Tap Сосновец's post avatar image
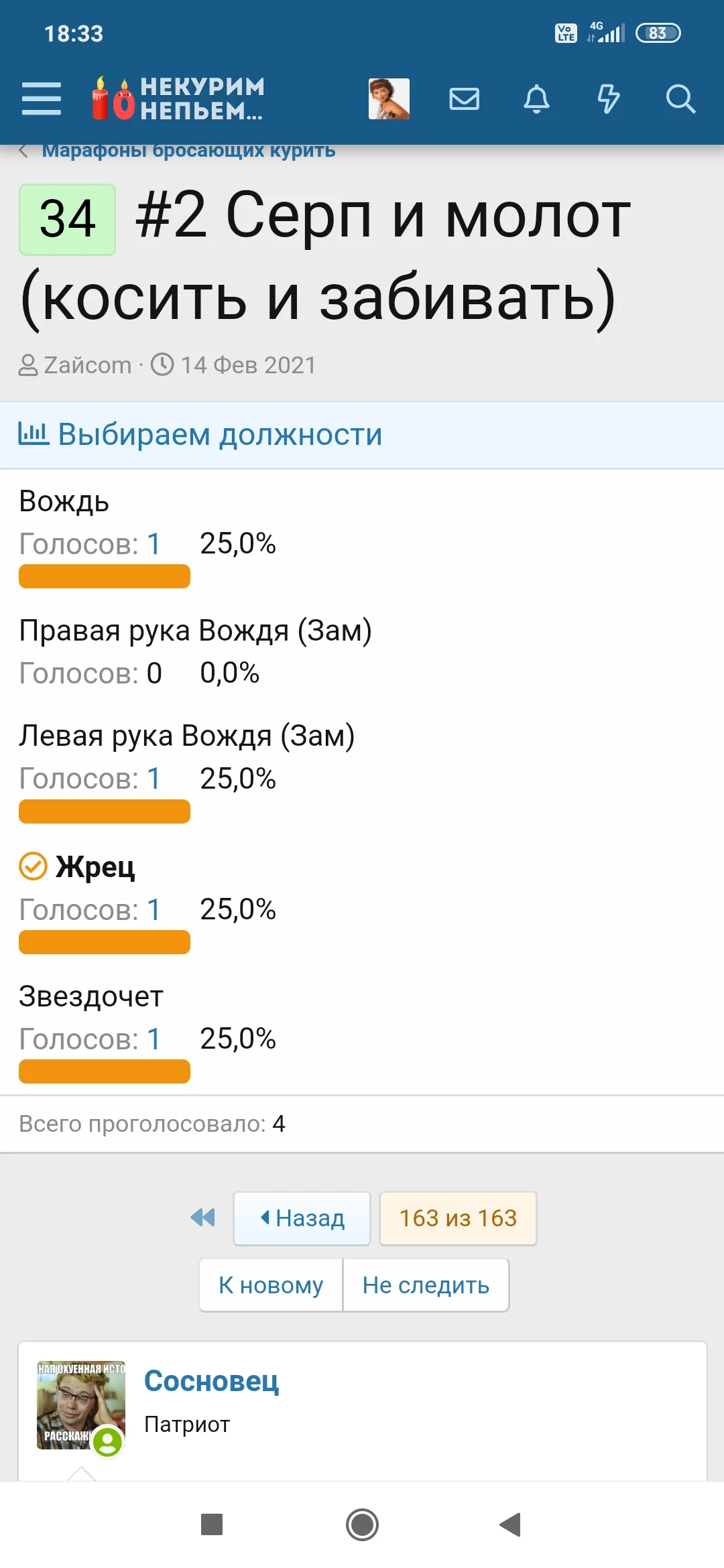Image resolution: width=724 pixels, height=1568 pixels. [80, 1405]
